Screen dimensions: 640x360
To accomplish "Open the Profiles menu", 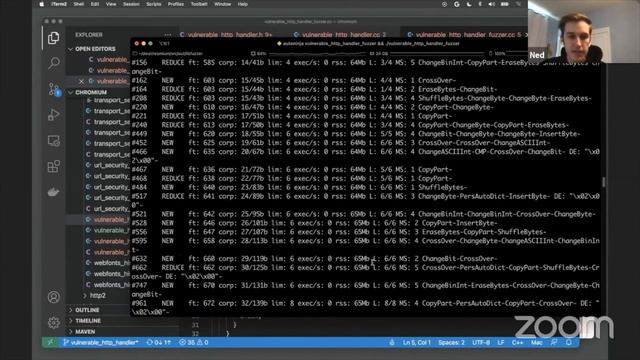I will tap(176, 4).
